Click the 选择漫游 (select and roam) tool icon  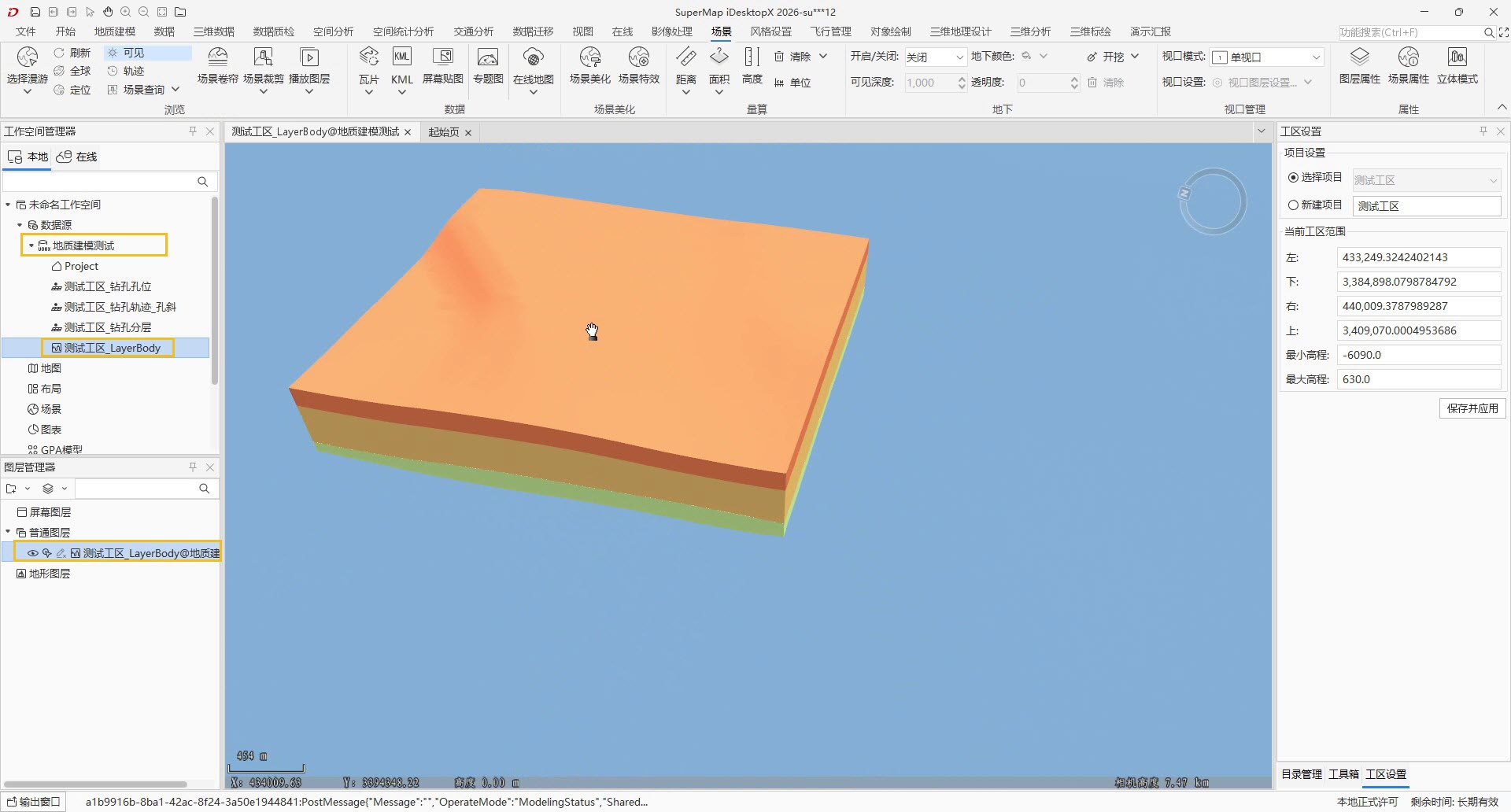click(x=28, y=57)
